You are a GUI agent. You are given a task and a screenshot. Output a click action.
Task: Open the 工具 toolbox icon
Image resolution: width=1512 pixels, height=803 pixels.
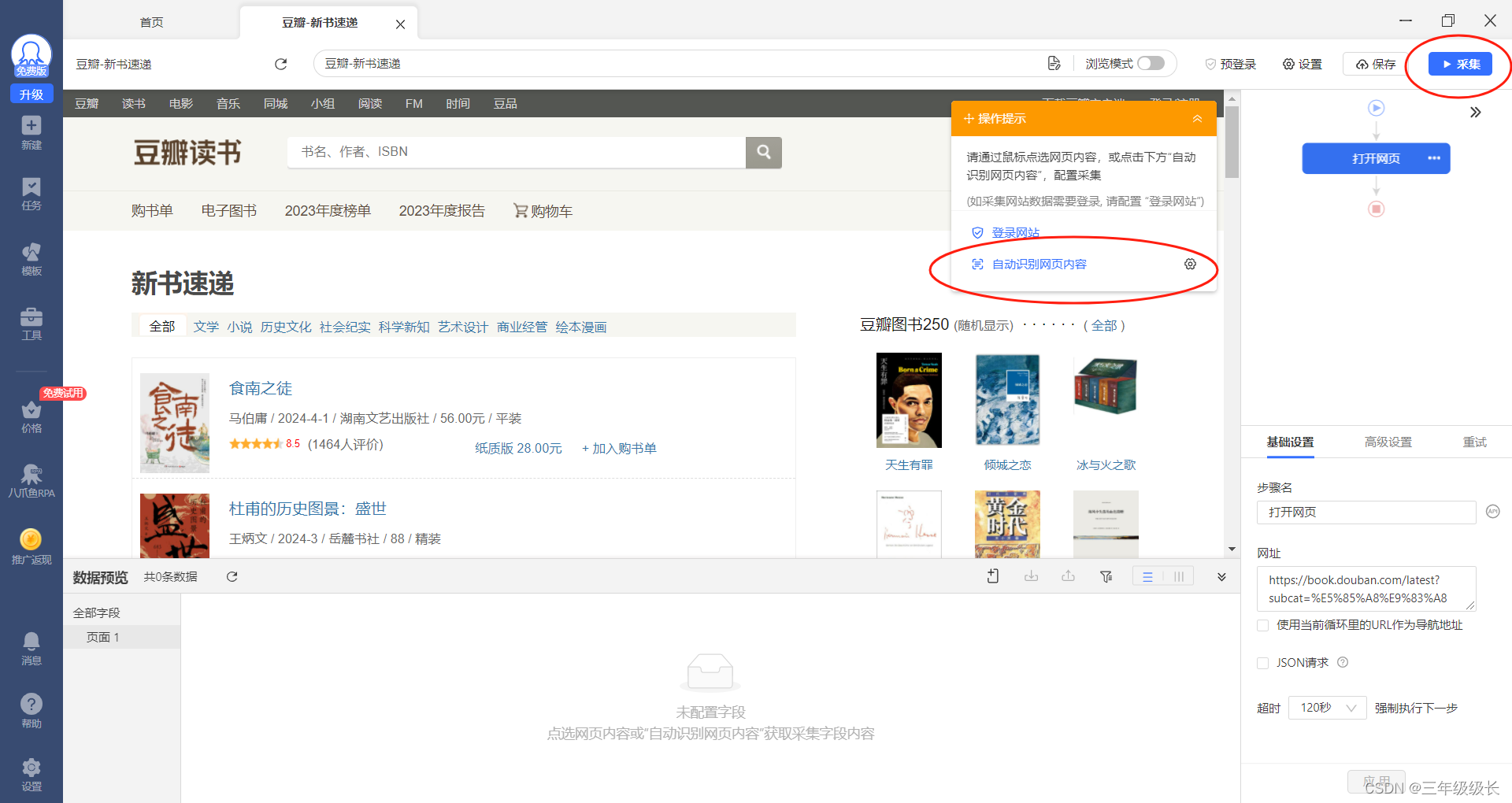coord(31,317)
